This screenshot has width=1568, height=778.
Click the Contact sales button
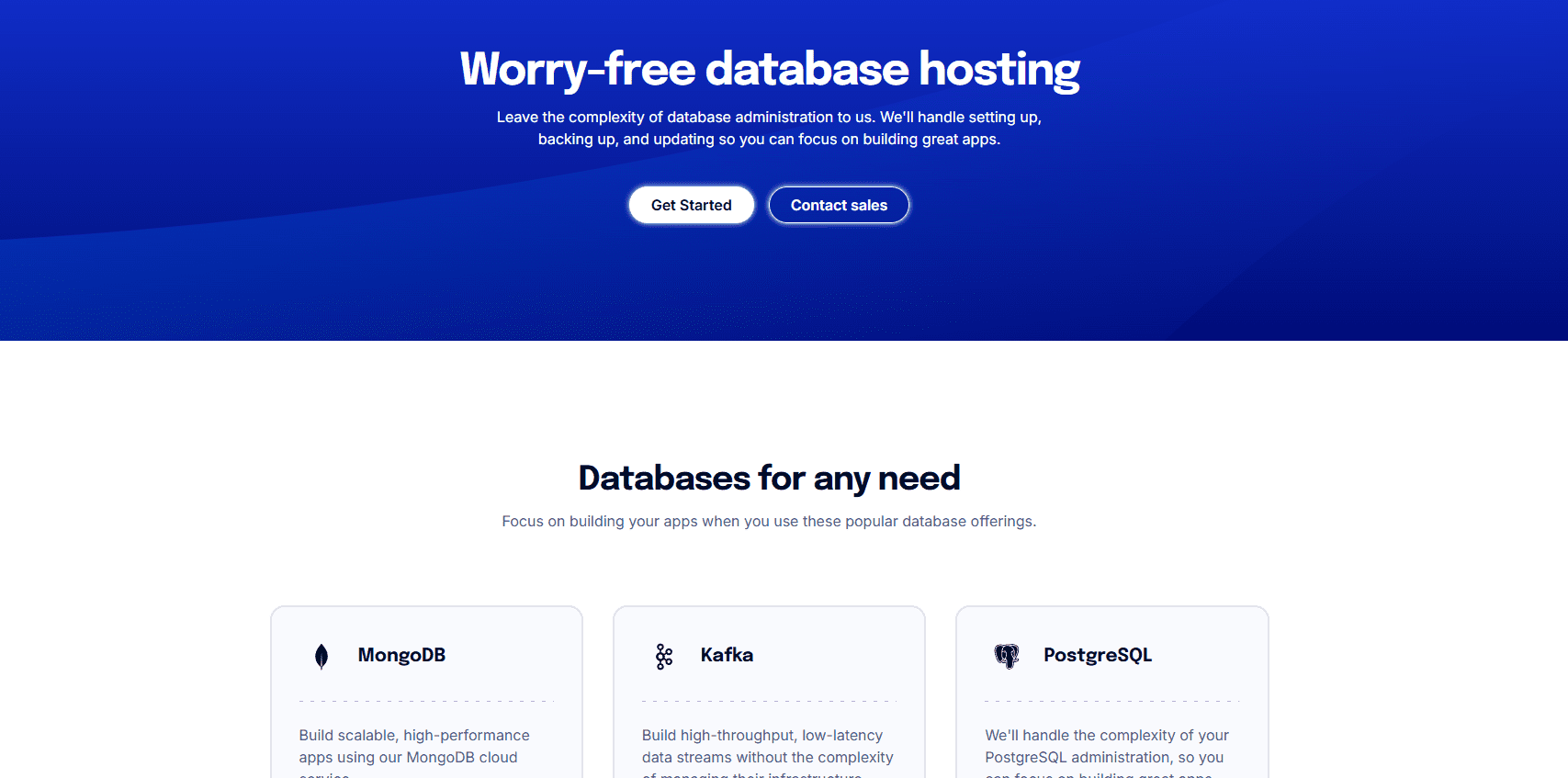click(x=839, y=205)
